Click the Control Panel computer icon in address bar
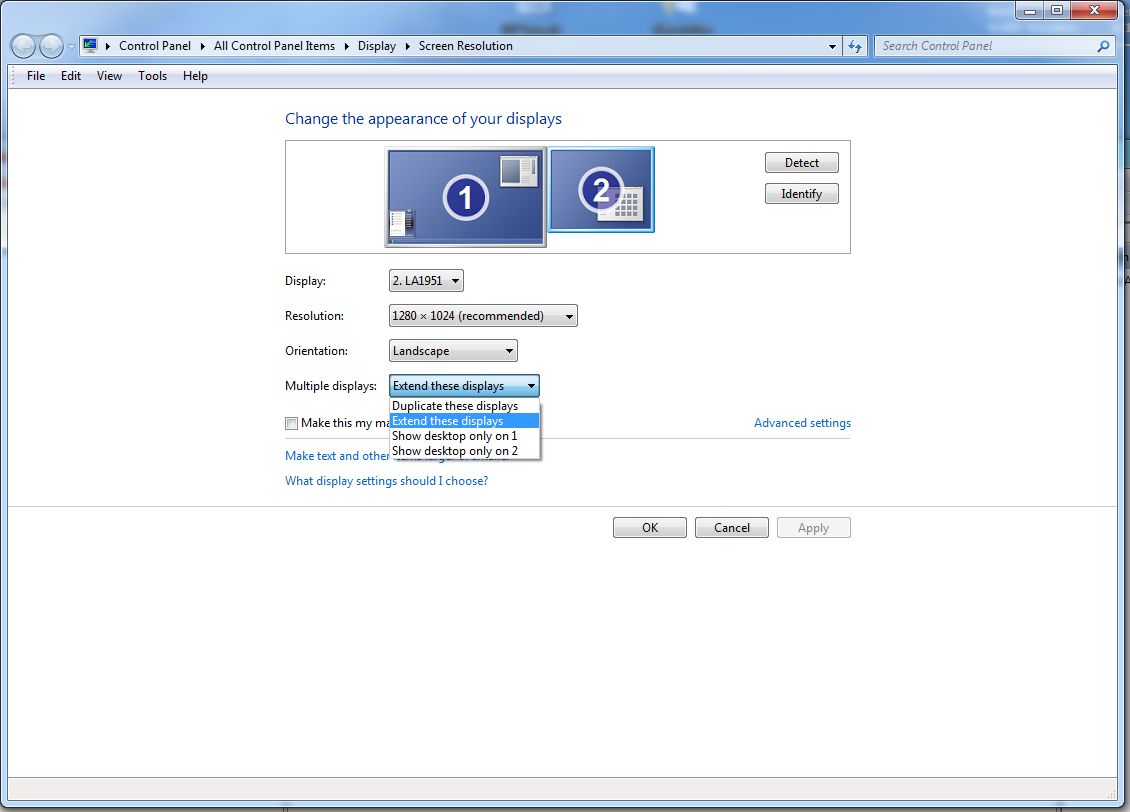The height and width of the screenshot is (812, 1130). tap(89, 45)
